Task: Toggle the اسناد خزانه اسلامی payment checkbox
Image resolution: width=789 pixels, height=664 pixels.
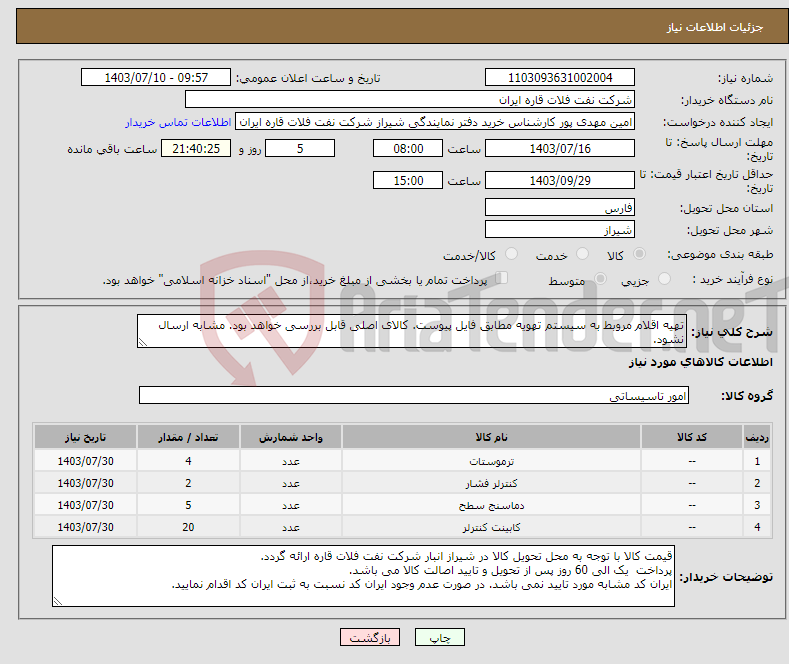Action: (x=502, y=278)
